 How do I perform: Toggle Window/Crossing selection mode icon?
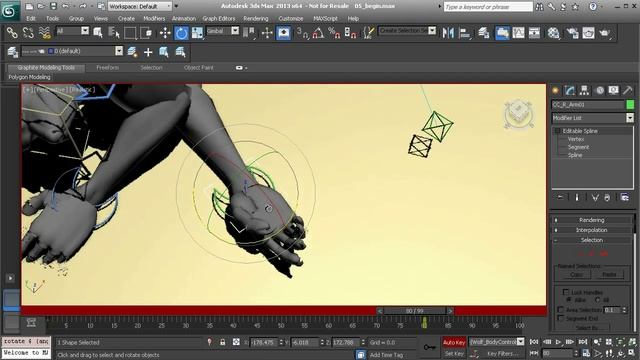coord(146,33)
